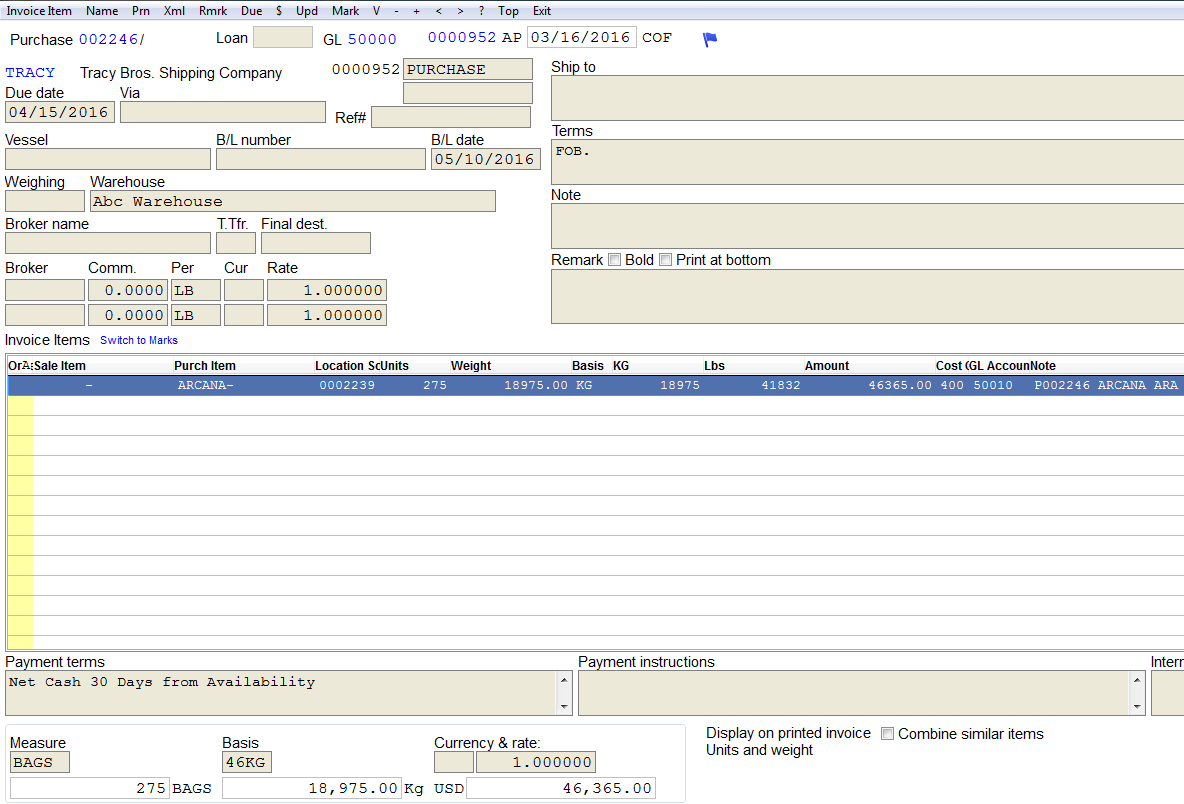Open purchase number 002246 link
This screenshot has width=1184, height=804.
[x=109, y=39]
